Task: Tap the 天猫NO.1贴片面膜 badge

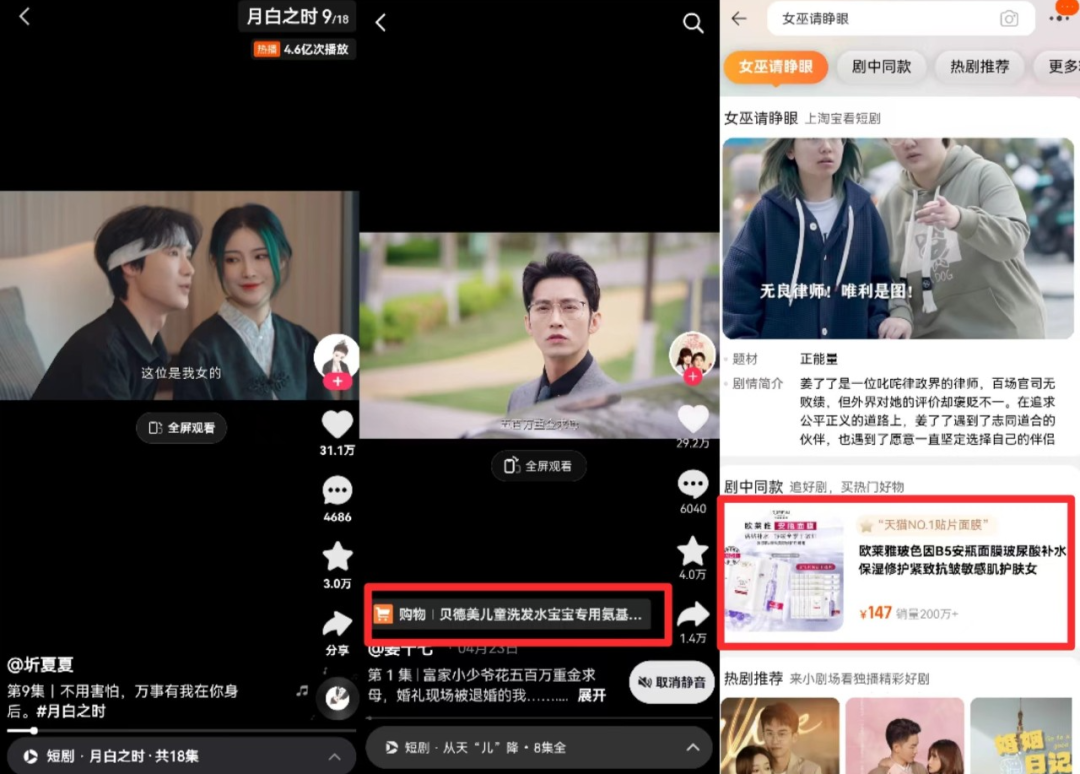Action: pyautogui.click(x=927, y=525)
